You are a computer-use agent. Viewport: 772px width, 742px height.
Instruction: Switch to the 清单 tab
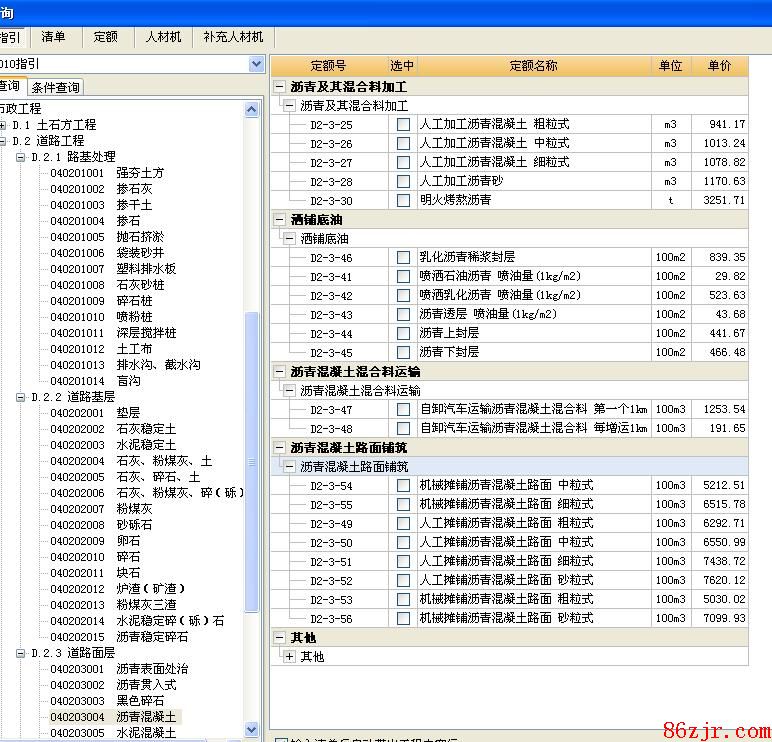54,37
